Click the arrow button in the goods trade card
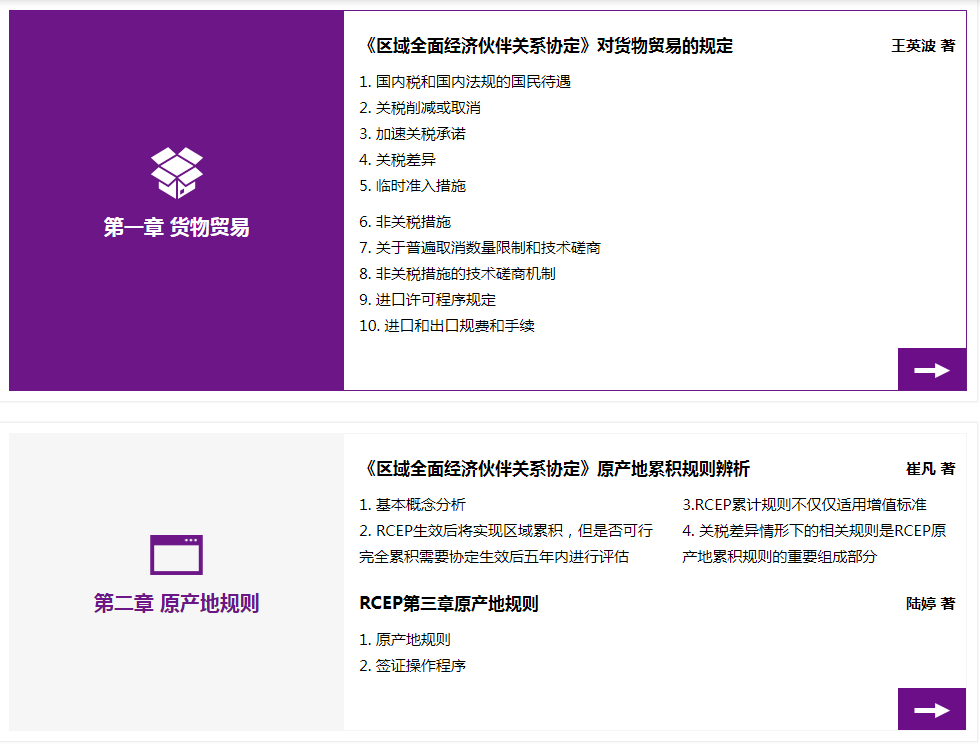 coord(931,370)
